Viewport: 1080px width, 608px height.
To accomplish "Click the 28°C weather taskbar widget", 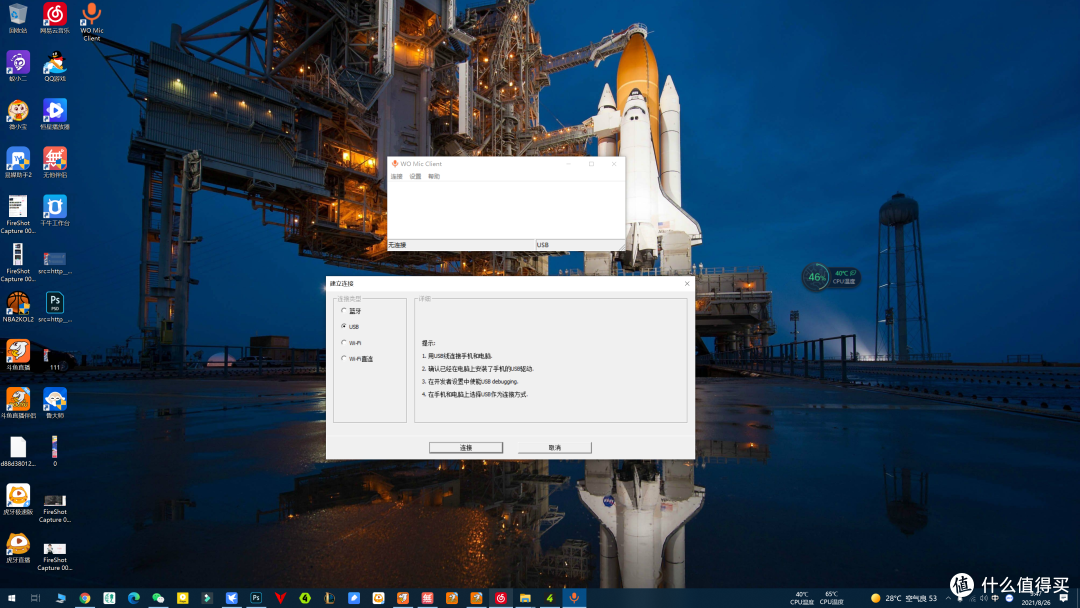I will click(x=904, y=598).
